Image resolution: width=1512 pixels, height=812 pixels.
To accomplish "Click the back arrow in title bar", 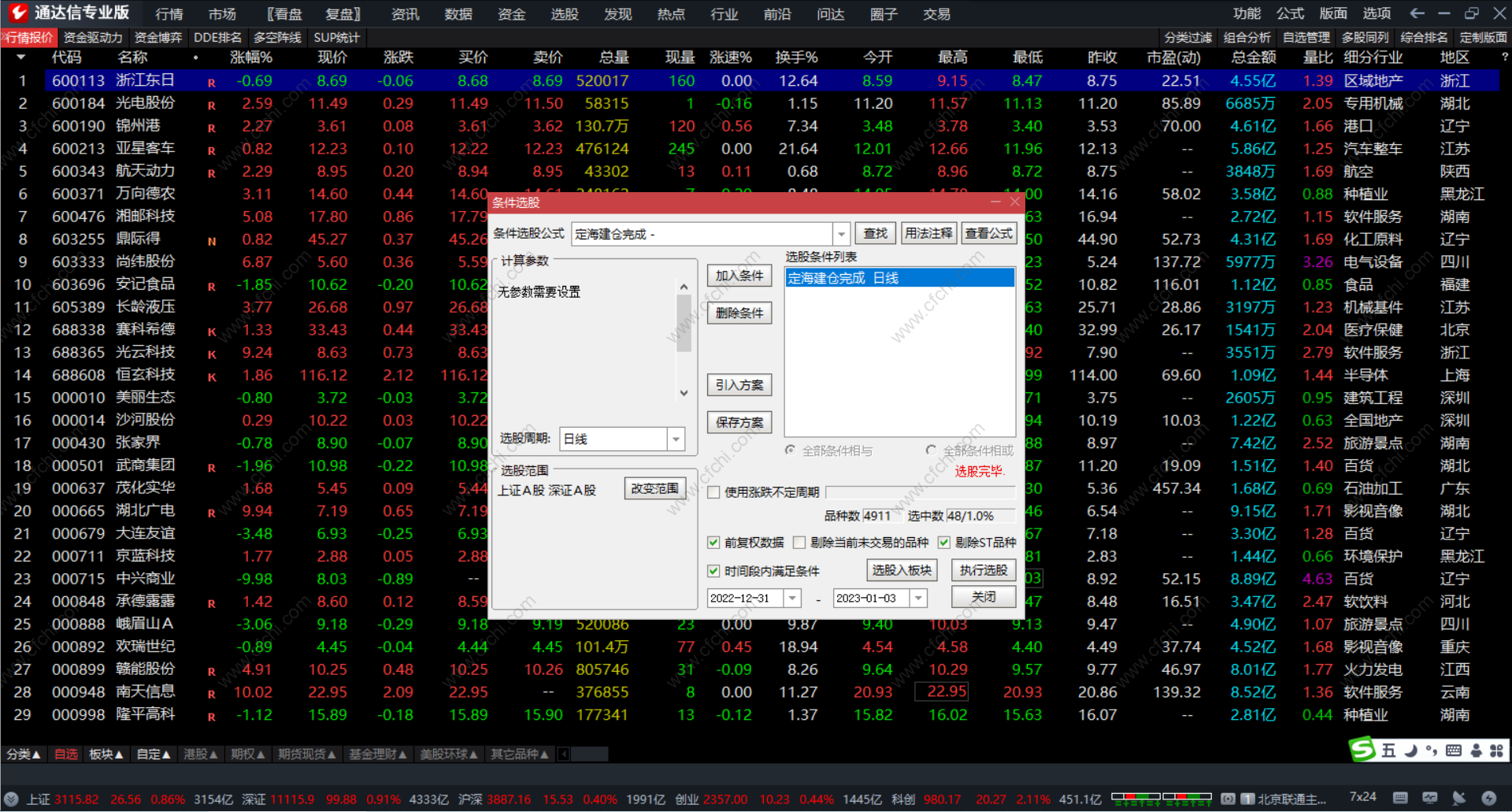I will tap(1417, 13).
